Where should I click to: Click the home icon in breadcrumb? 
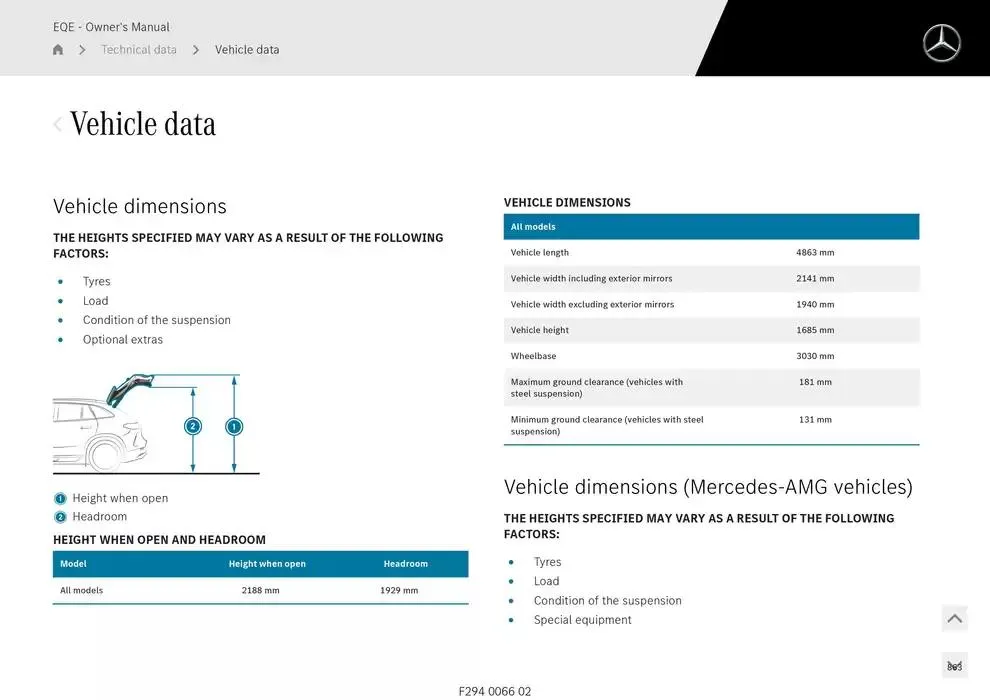pos(58,50)
